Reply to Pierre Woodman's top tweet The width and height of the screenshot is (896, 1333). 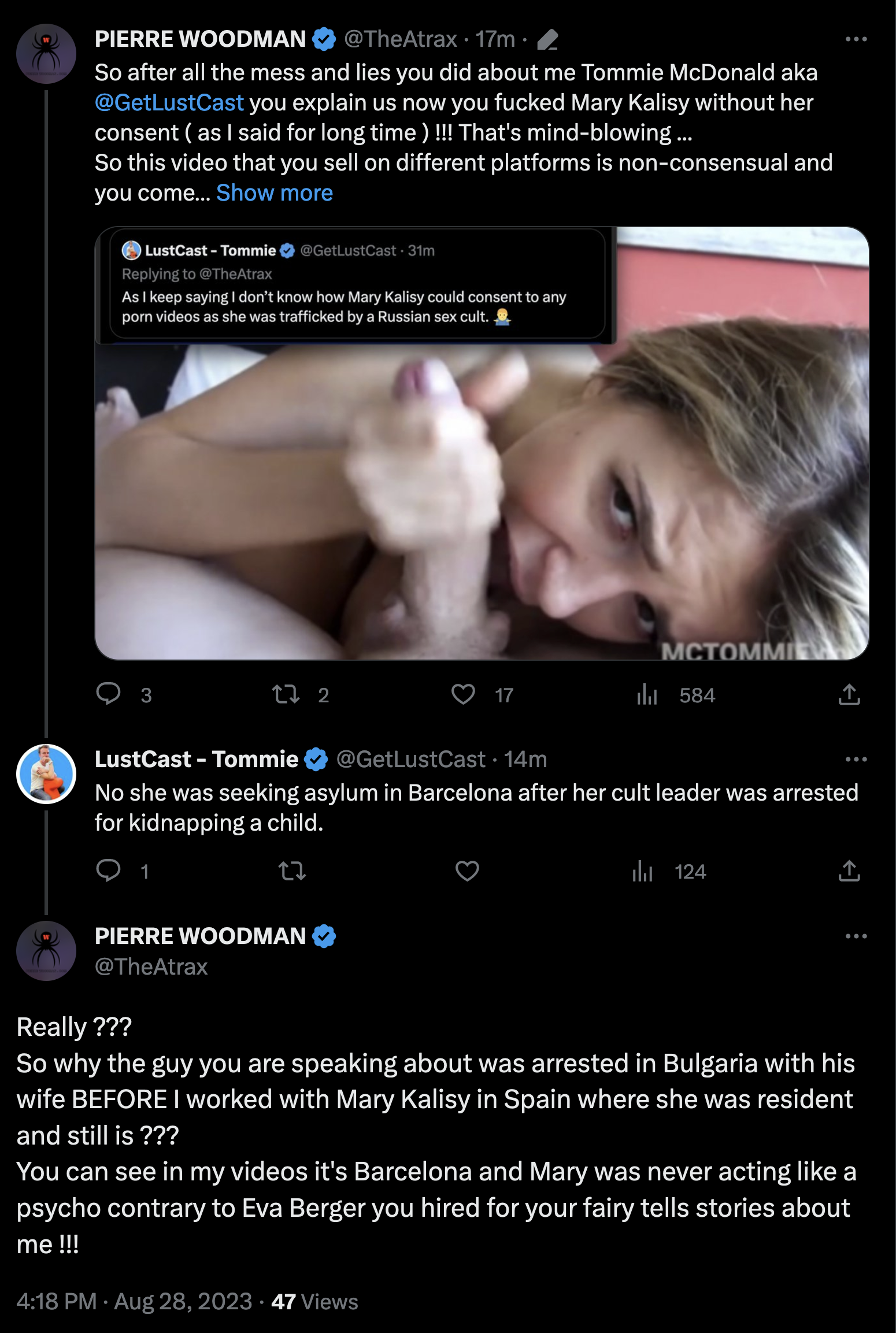109,694
